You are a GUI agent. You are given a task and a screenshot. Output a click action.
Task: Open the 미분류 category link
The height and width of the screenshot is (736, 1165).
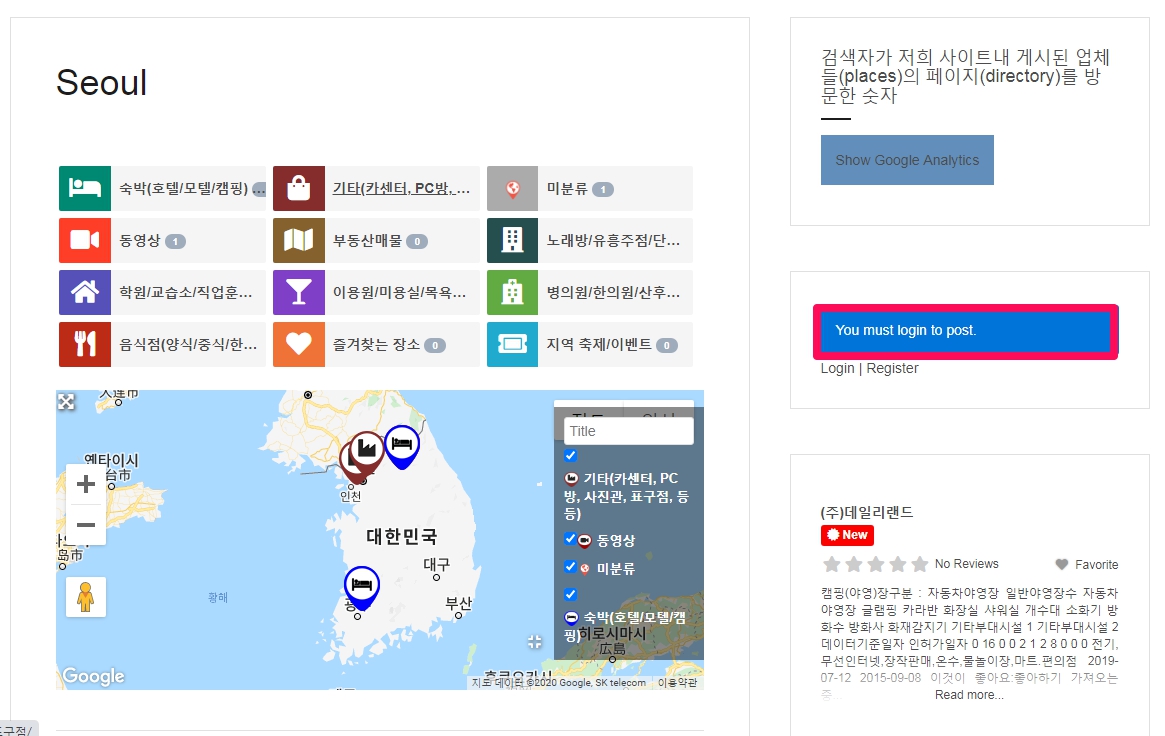coord(567,189)
